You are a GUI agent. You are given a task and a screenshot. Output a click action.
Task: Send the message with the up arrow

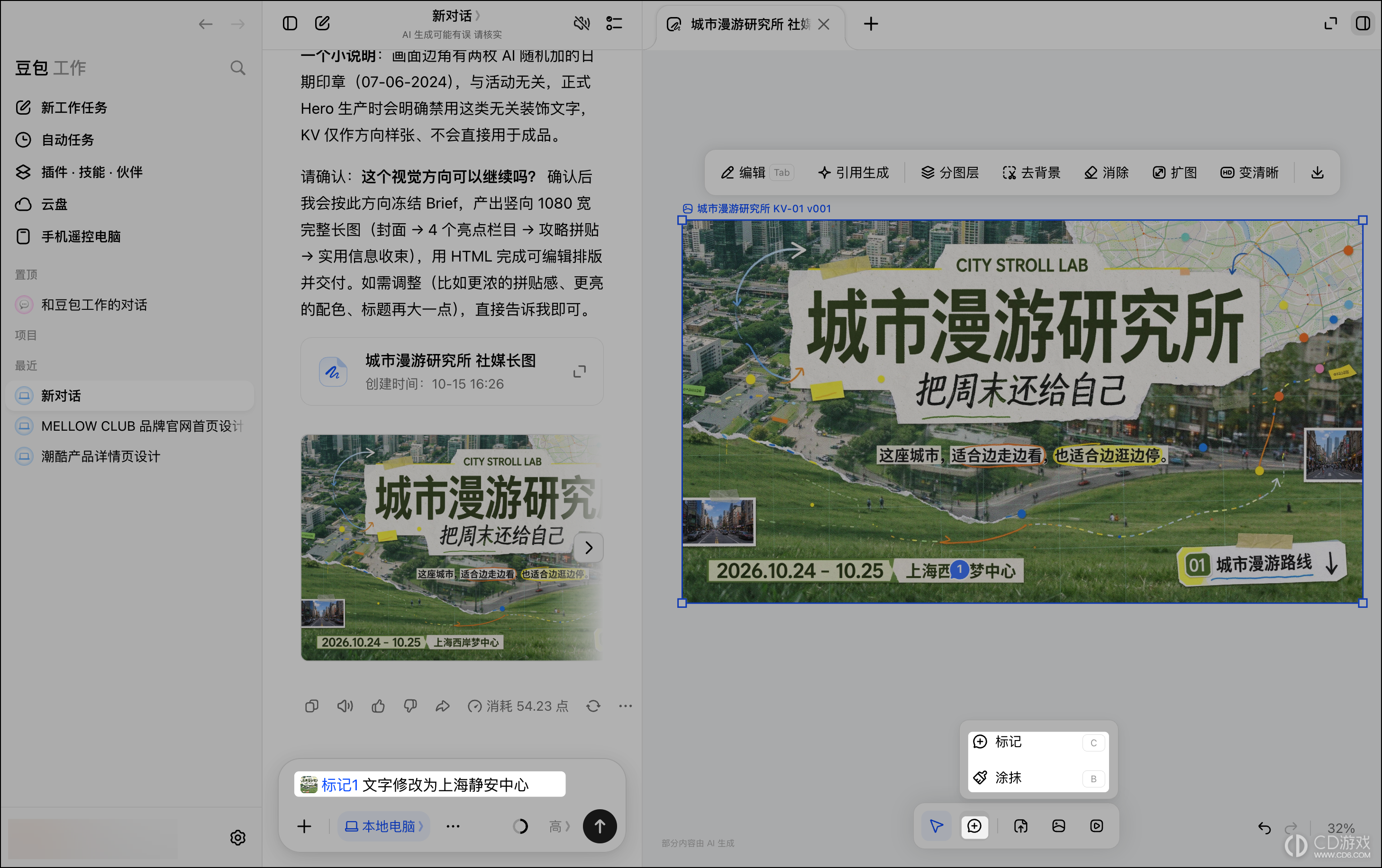pyautogui.click(x=599, y=826)
